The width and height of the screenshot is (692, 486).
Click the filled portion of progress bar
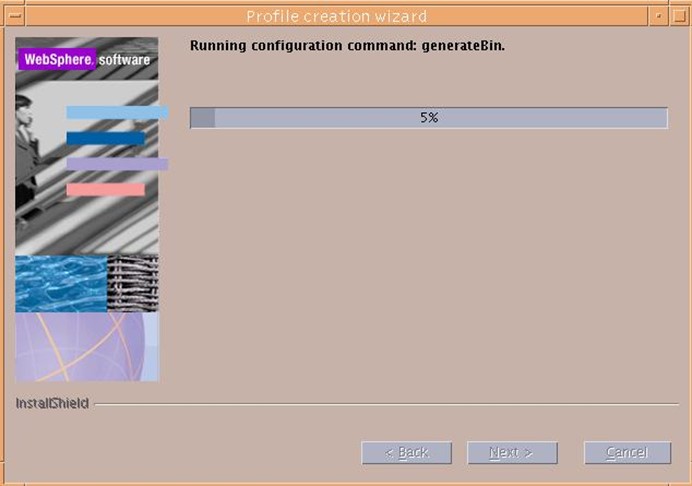pos(203,118)
